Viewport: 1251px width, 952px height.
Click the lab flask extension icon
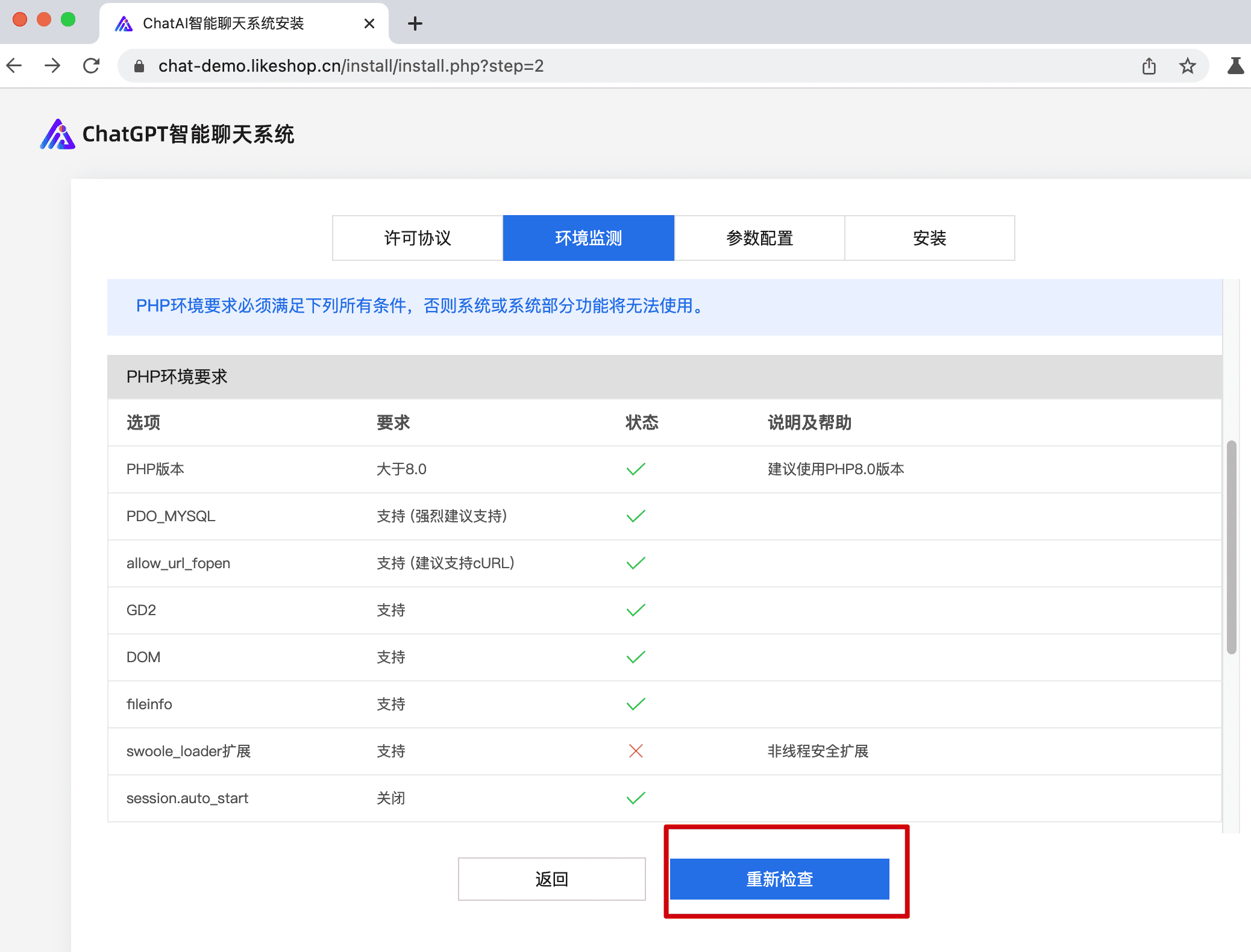pyautogui.click(x=1236, y=66)
